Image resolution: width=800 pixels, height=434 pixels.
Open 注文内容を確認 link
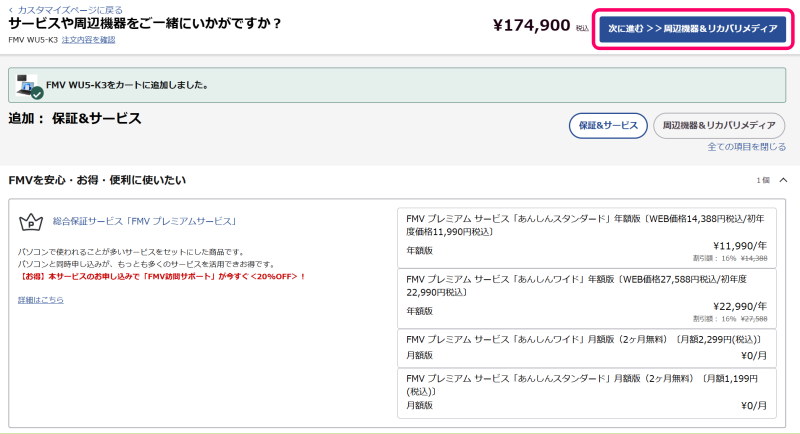point(88,40)
